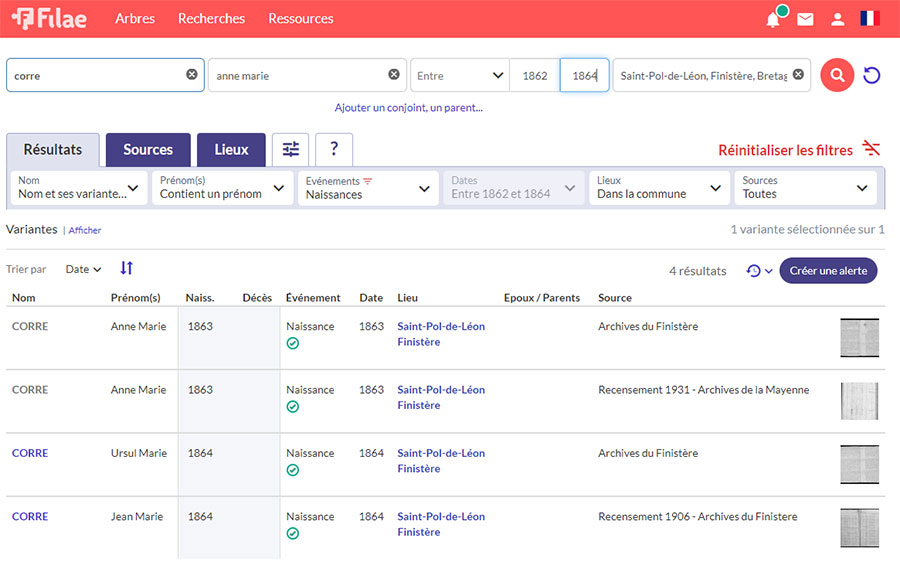The width and height of the screenshot is (900, 562).
Task: Clear the 'corre' surname field
Action: pos(192,75)
